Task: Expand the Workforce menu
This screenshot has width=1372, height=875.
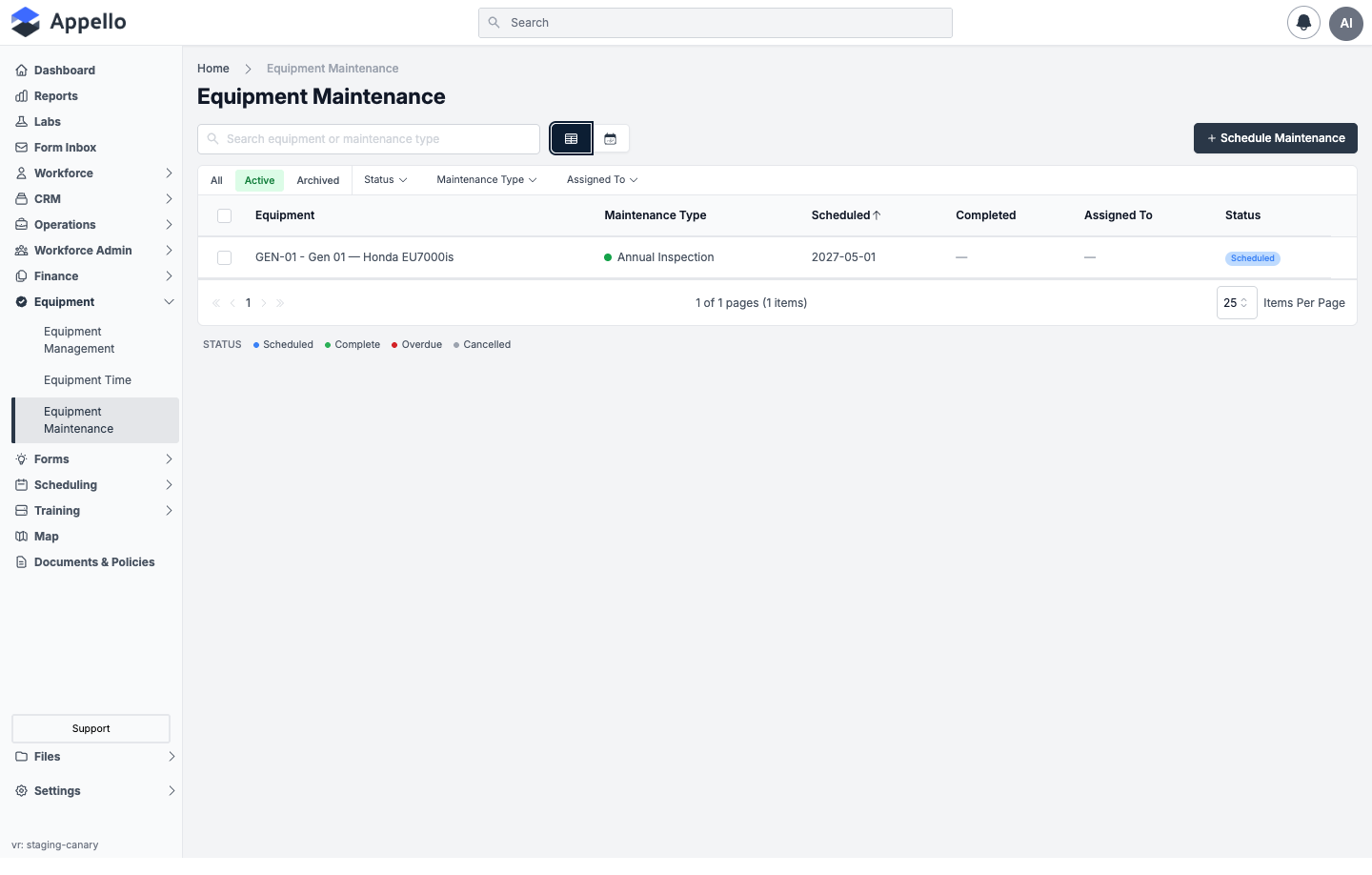Action: coord(95,173)
